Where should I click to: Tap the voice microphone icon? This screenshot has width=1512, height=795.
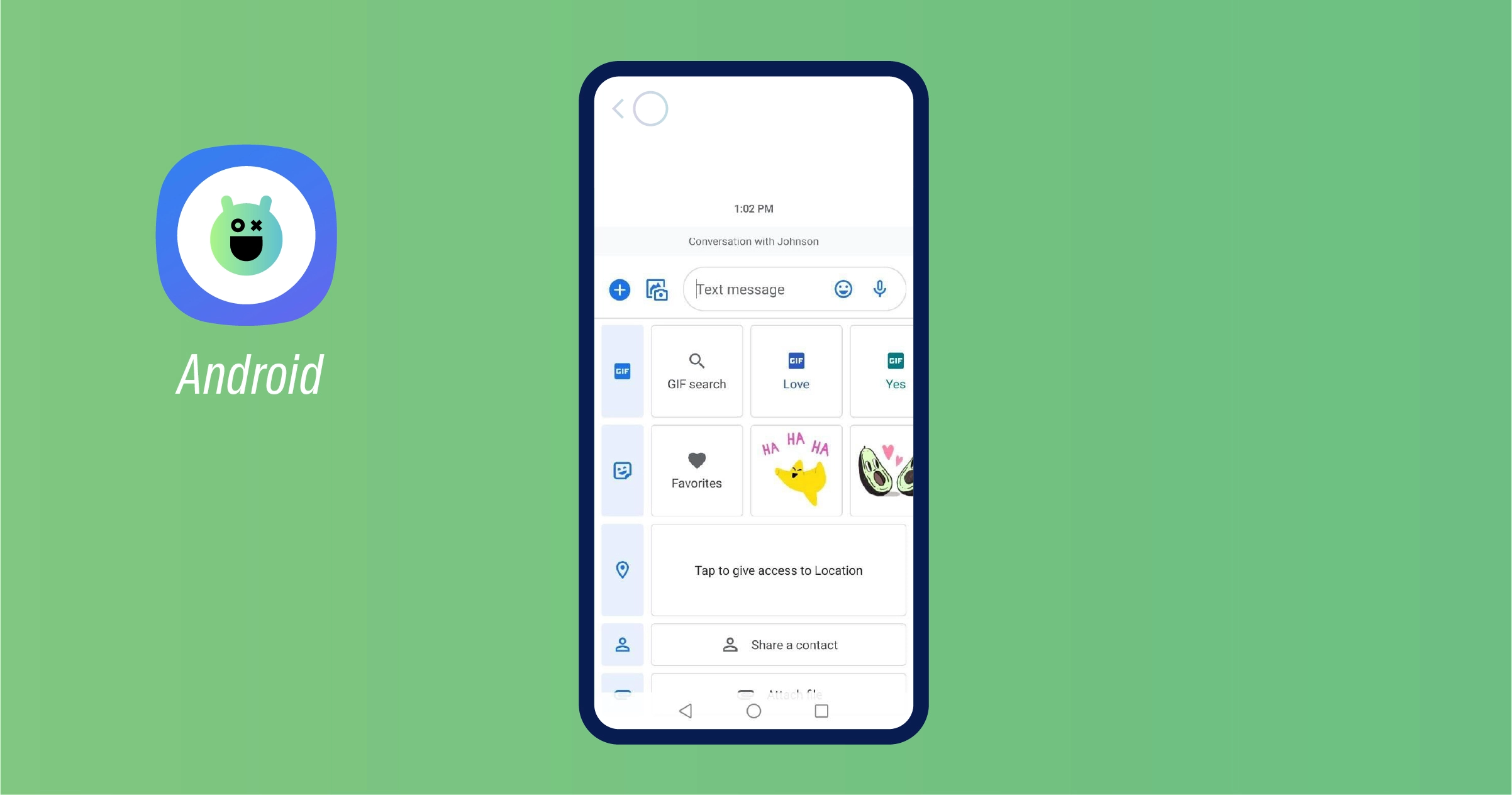click(879, 289)
